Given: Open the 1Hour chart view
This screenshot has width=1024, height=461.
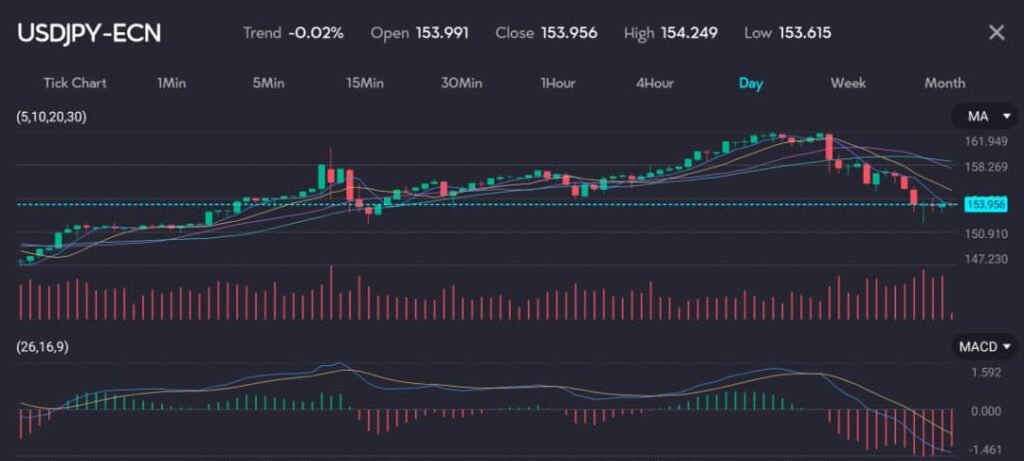Looking at the screenshot, I should click(557, 83).
